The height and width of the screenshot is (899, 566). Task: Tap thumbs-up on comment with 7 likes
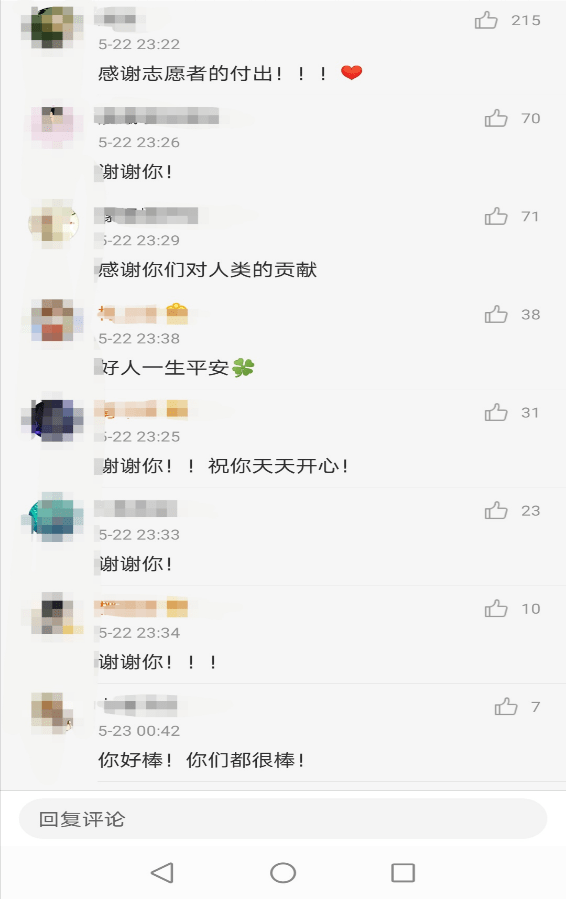pos(506,706)
